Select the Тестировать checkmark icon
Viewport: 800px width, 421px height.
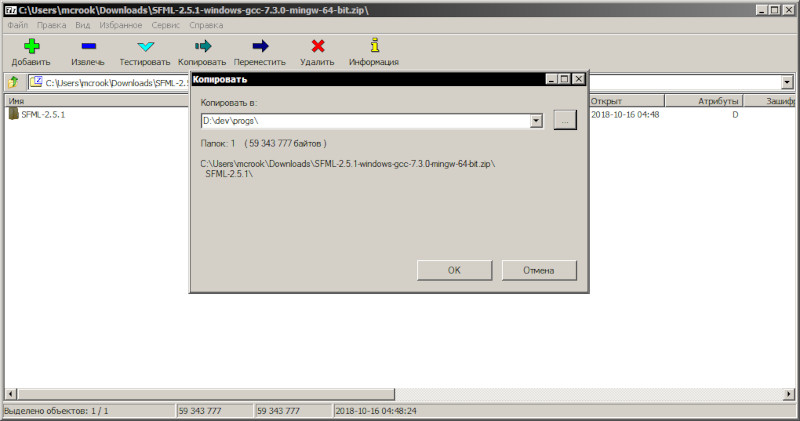(x=145, y=46)
